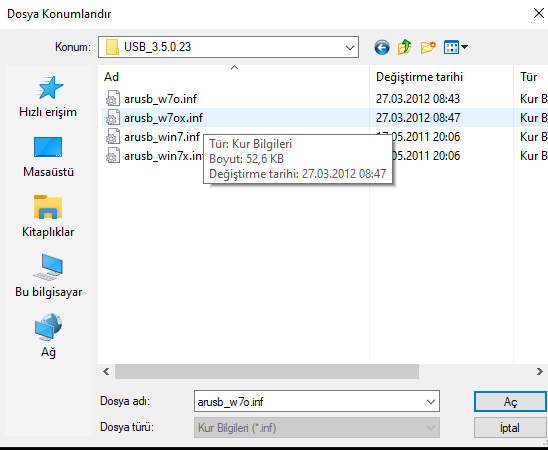This screenshot has height=450, width=548.
Task: Open Bu bilgisayar in sidebar
Action: (48, 276)
